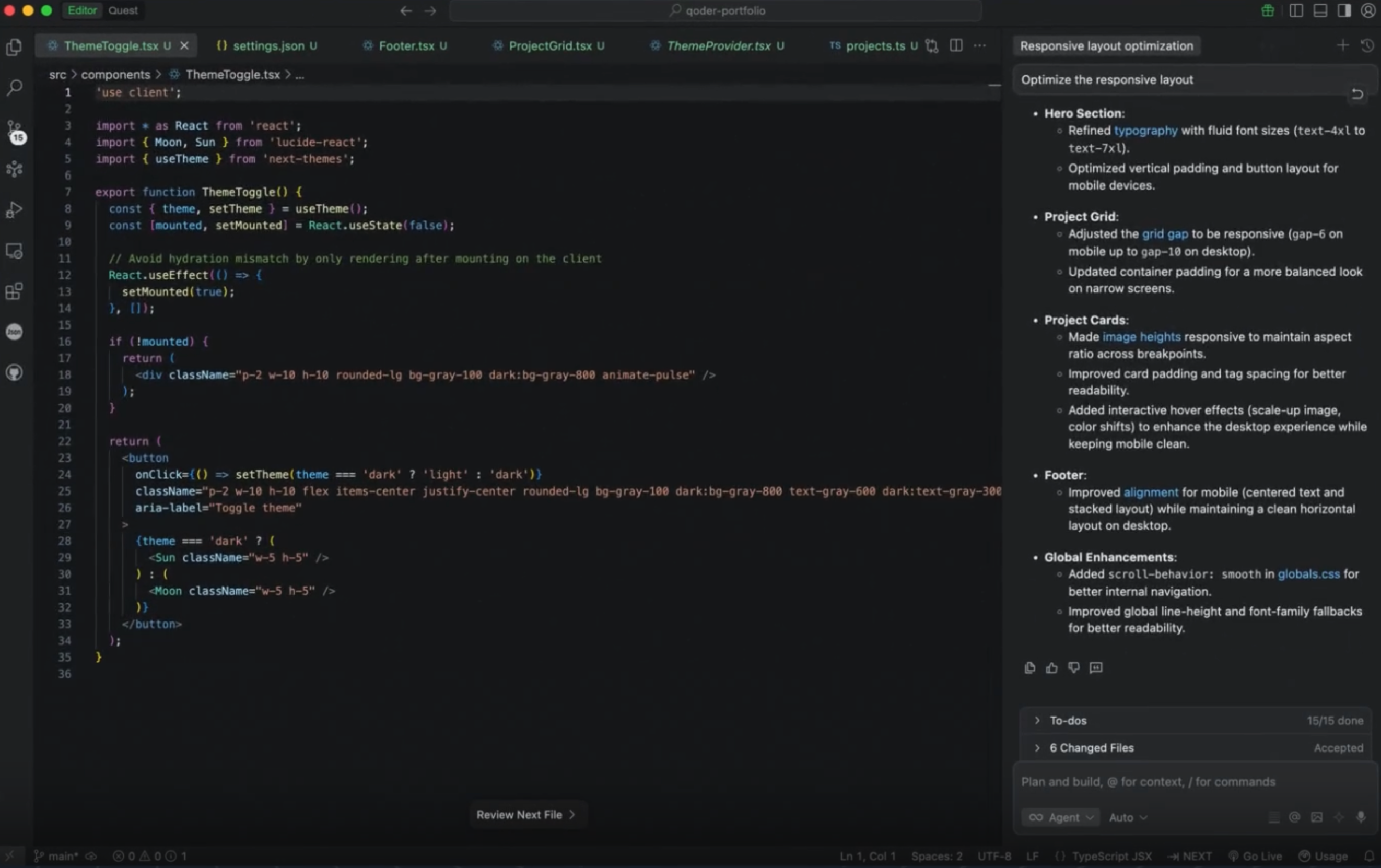Copy the chat response via copy icon

[1029, 667]
